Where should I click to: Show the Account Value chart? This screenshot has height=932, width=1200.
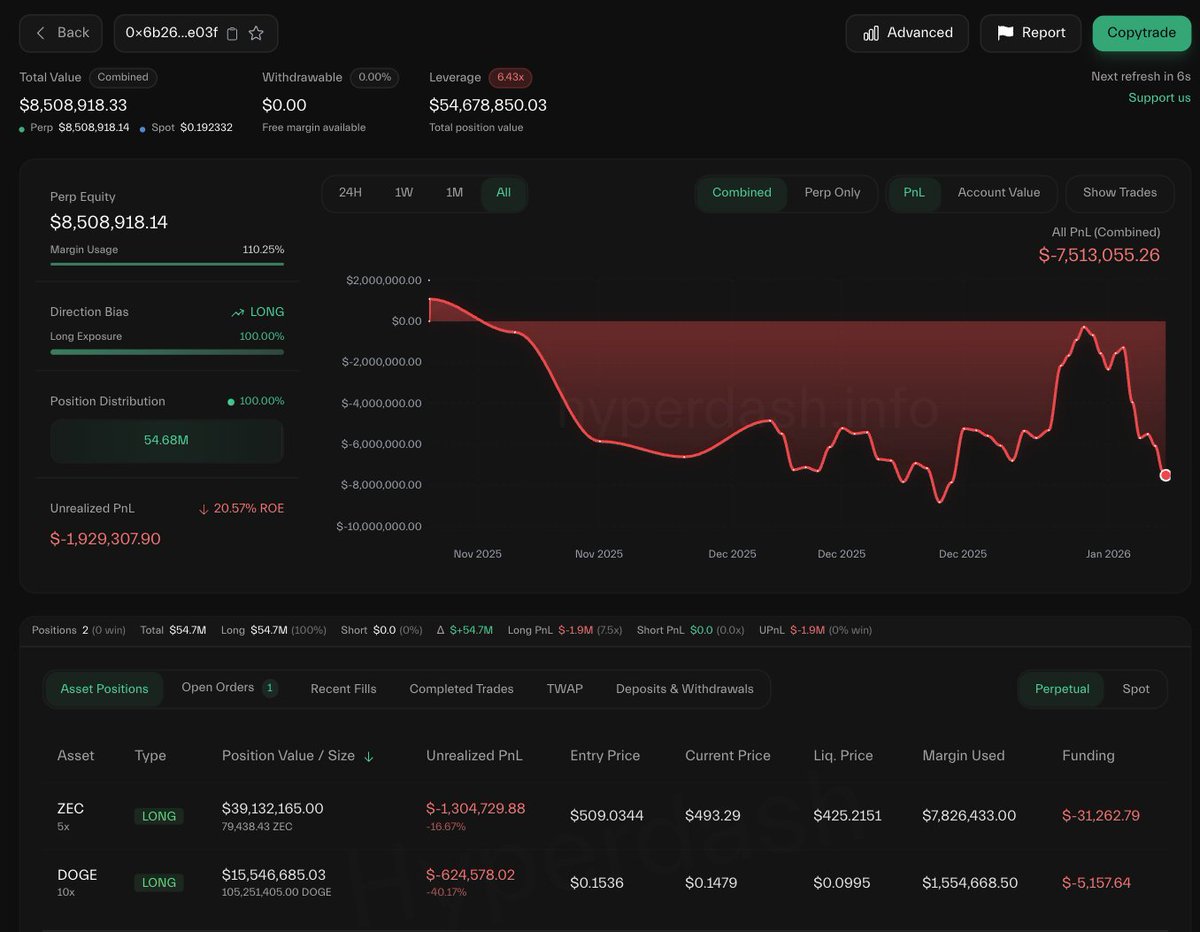pyautogui.click(x=999, y=193)
